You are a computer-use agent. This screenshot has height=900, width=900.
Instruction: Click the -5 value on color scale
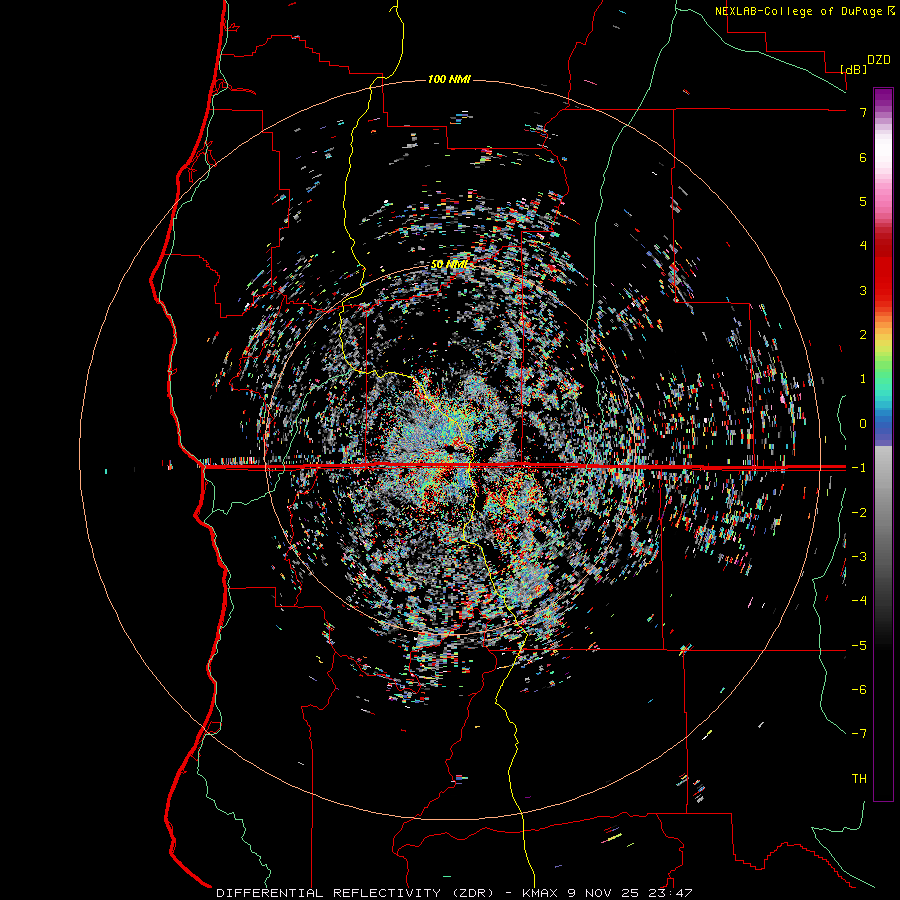859,646
